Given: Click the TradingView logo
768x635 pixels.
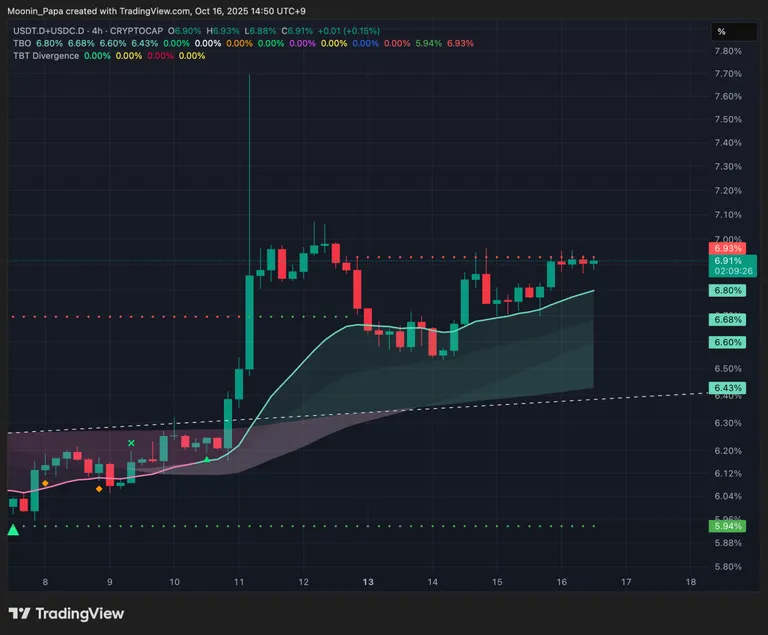Looking at the screenshot, I should (64, 613).
